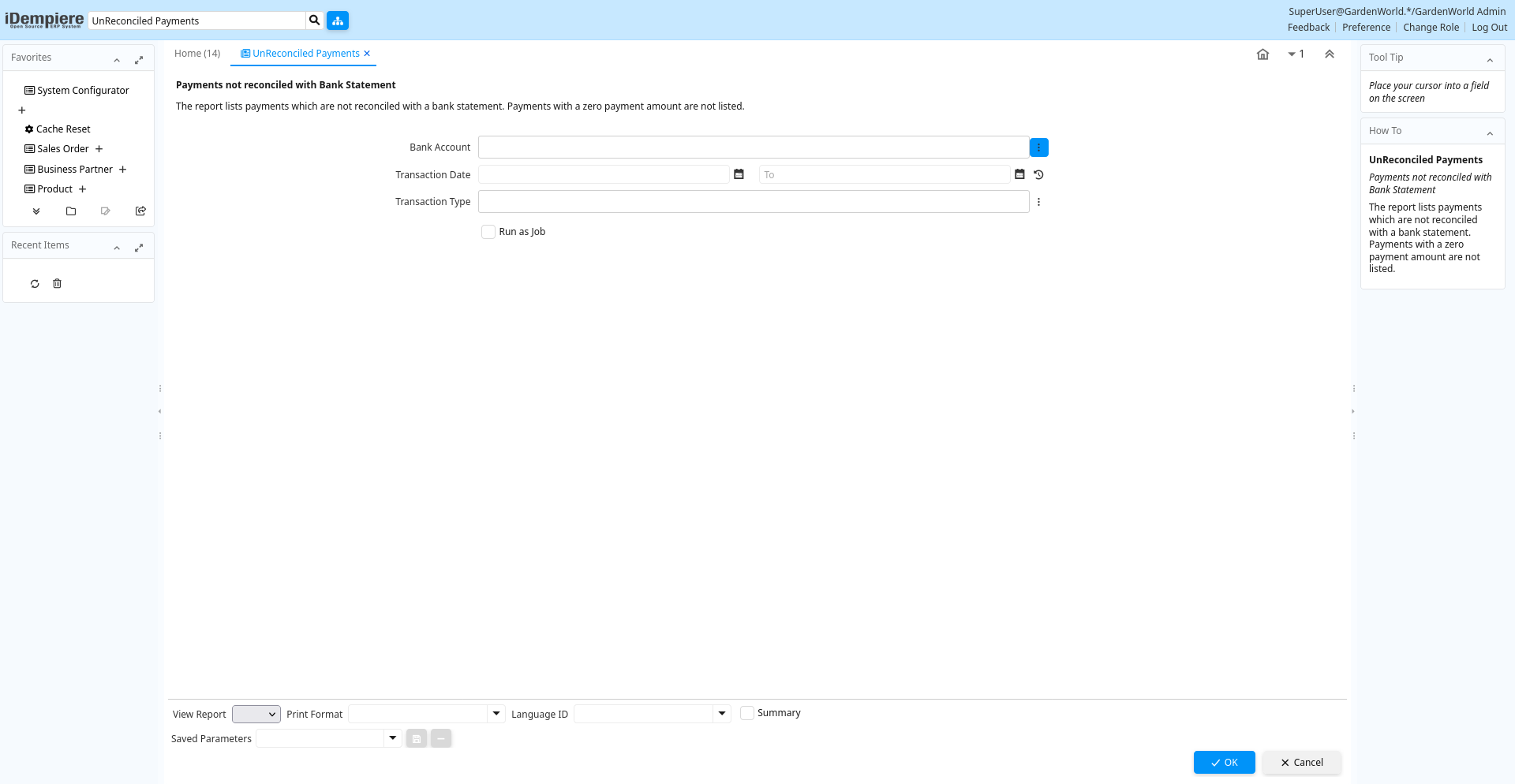Expand the Language ID dropdown arrow
Image resolution: width=1515 pixels, height=784 pixels.
[x=721, y=714]
